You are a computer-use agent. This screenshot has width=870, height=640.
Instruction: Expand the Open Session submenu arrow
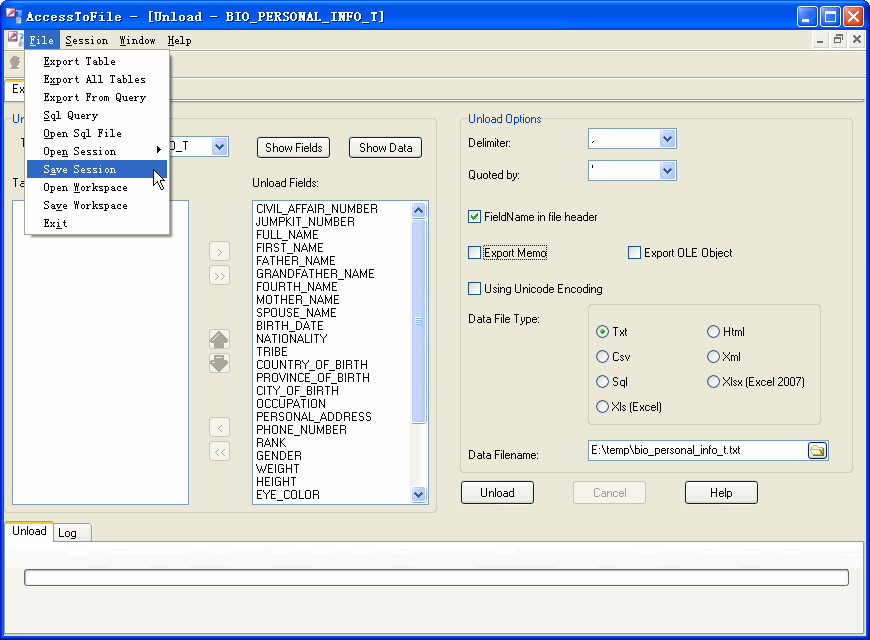(x=159, y=150)
